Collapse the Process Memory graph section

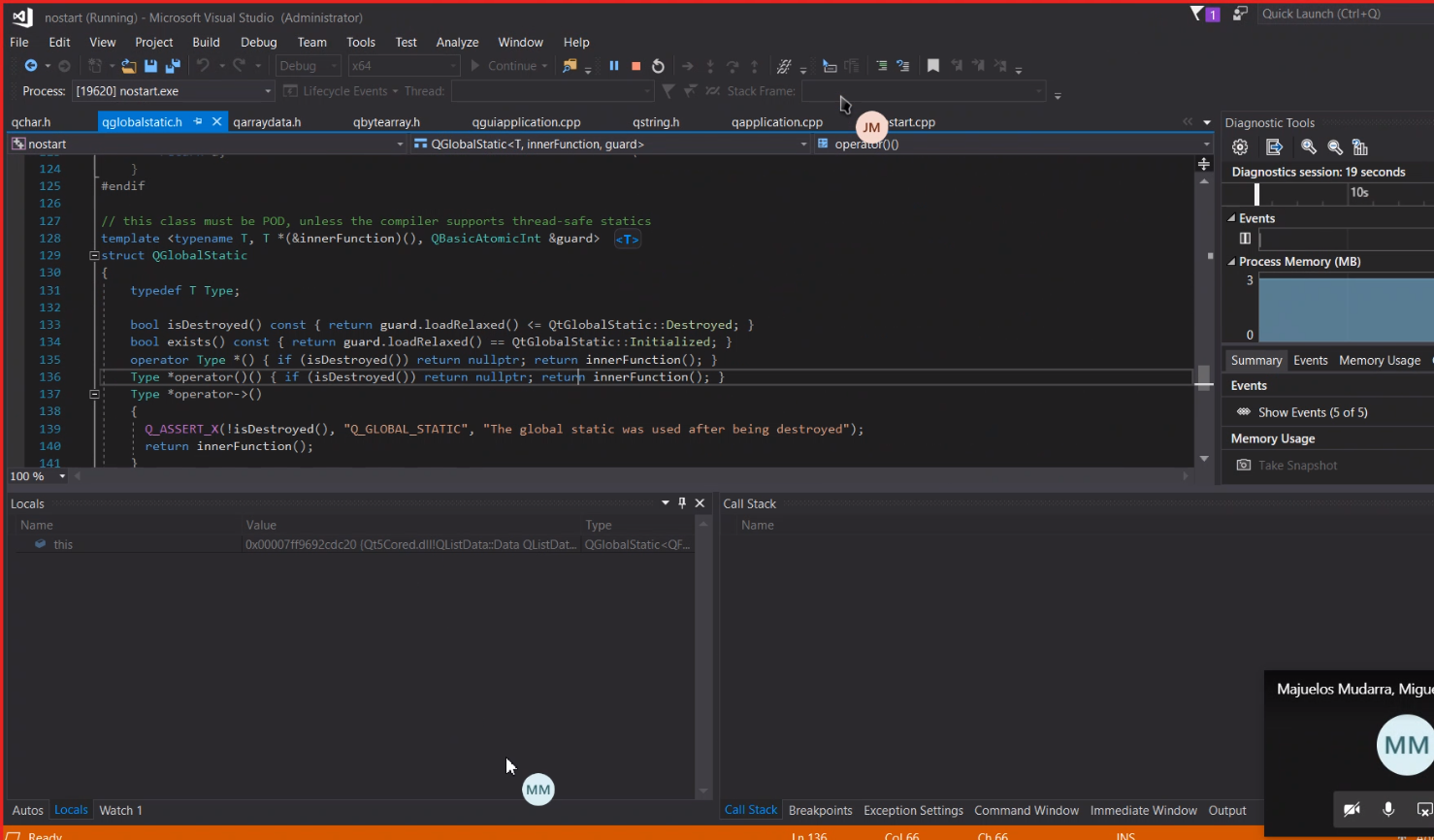click(x=1231, y=262)
